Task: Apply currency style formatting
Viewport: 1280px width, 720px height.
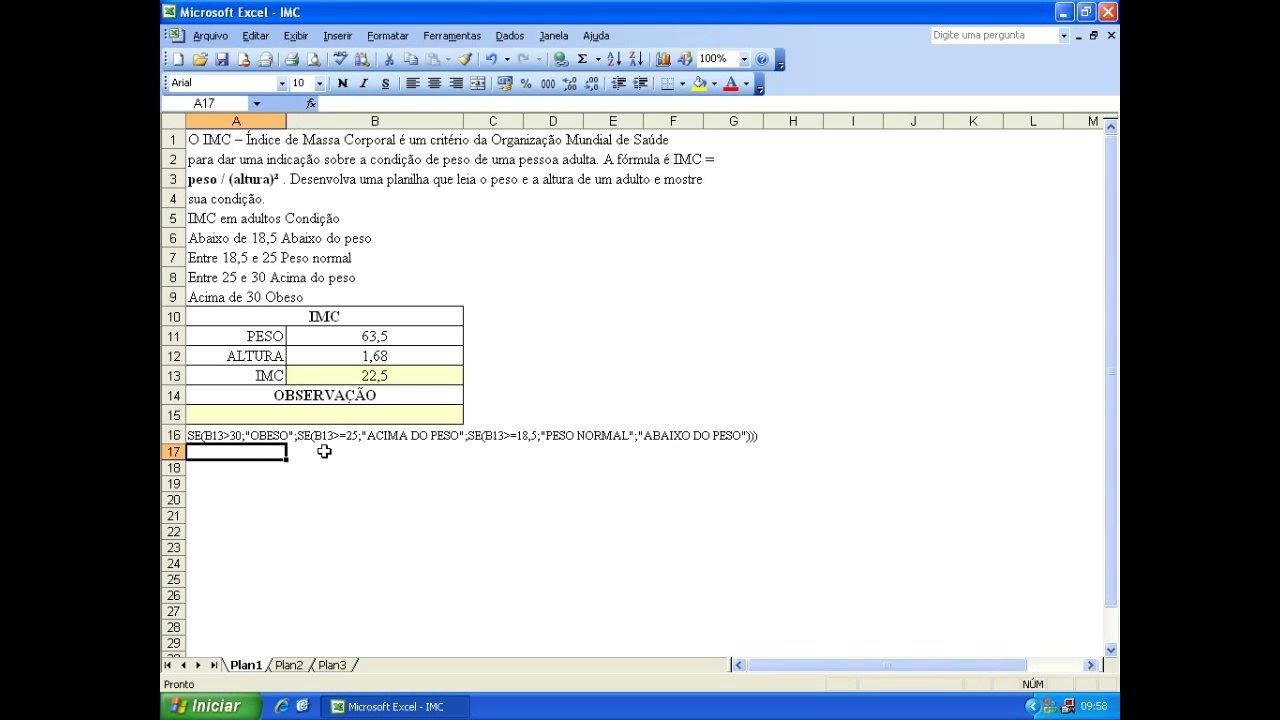Action: point(505,83)
